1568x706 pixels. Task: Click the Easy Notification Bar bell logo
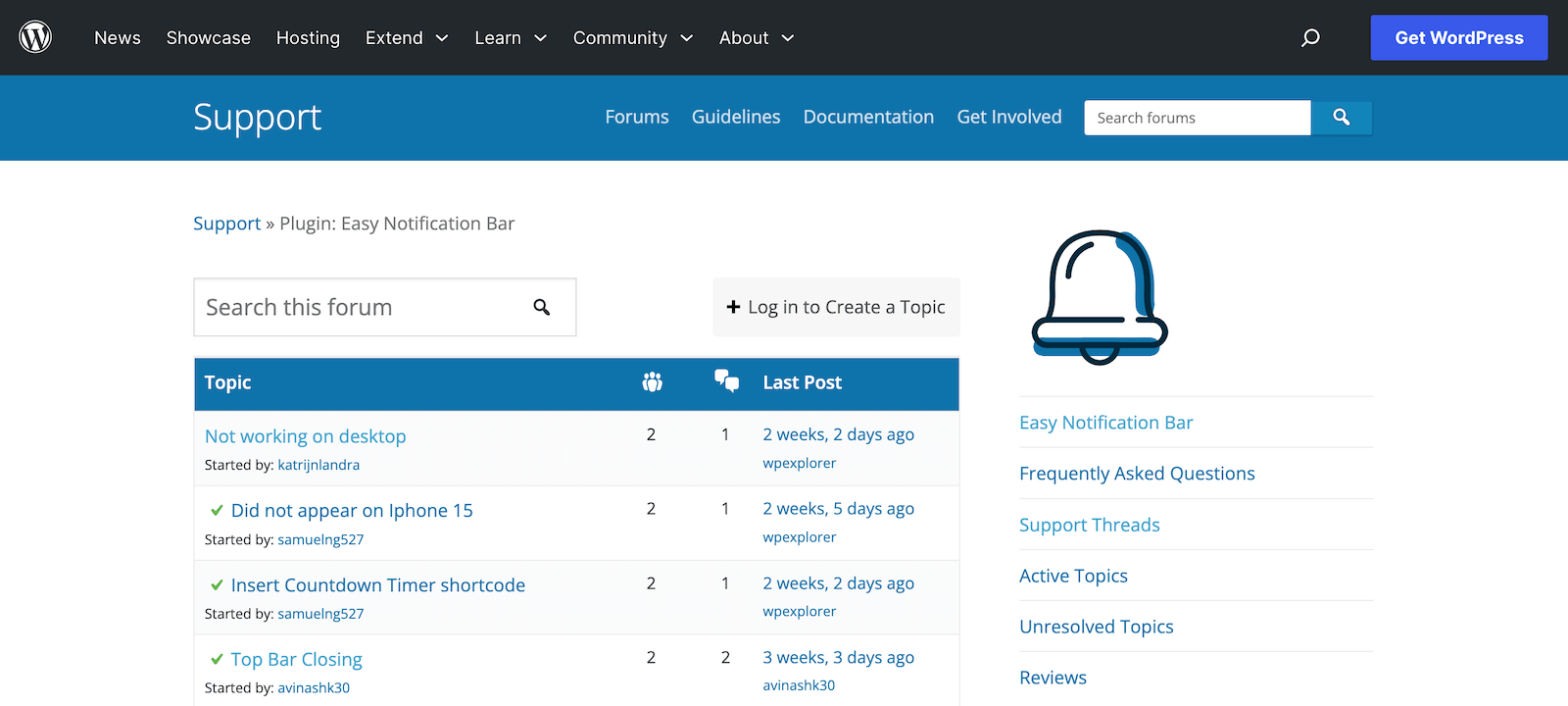pyautogui.click(x=1100, y=296)
